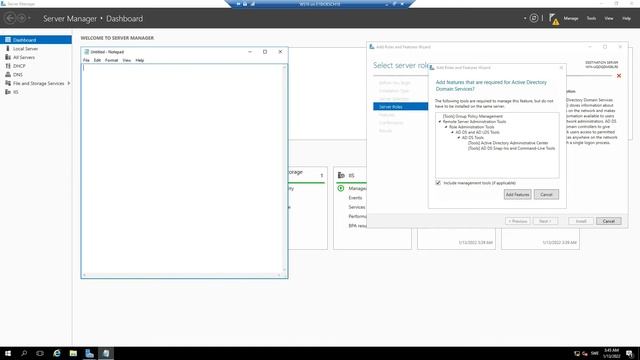Click Notepad horizontal scrollbar
Screen dimensions: 640x360
[x=182, y=275]
